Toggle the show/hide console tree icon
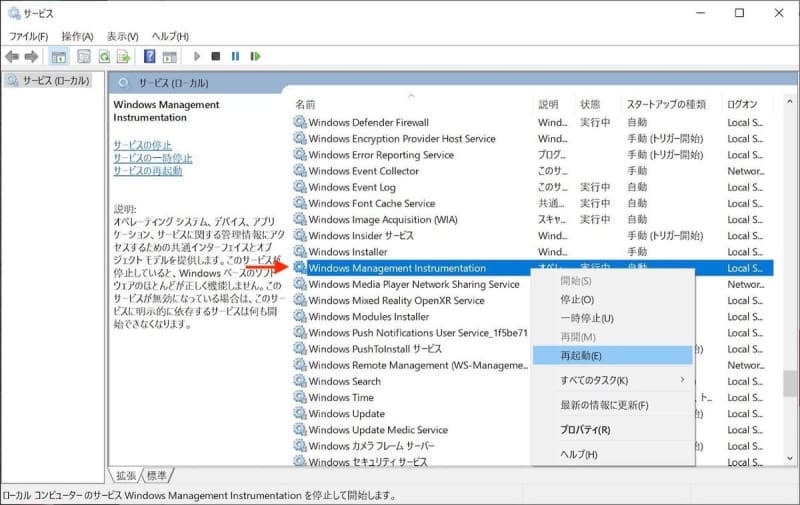The width and height of the screenshot is (800, 505). pyautogui.click(x=59, y=57)
